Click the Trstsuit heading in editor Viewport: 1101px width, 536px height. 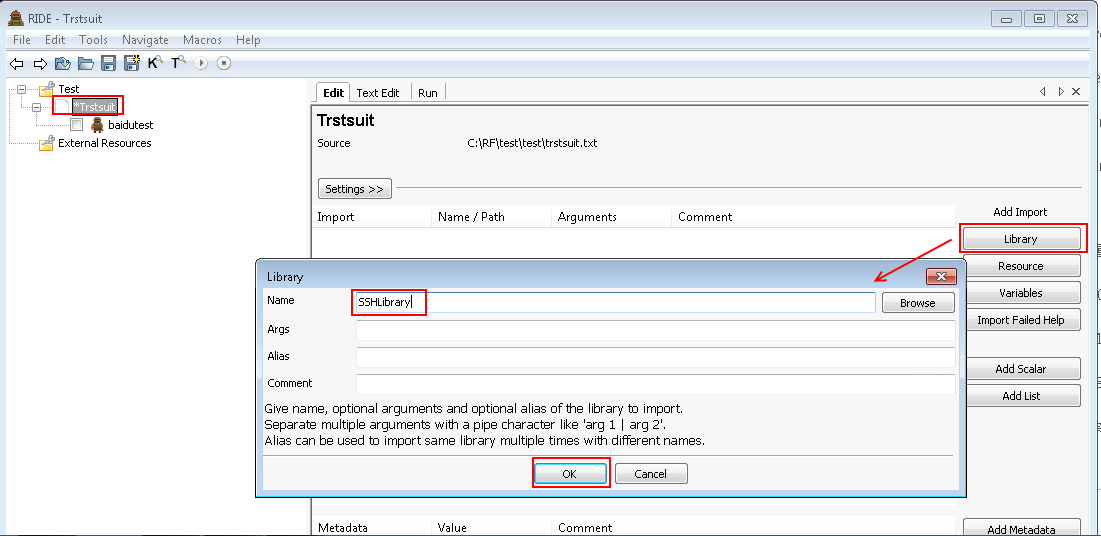346,120
